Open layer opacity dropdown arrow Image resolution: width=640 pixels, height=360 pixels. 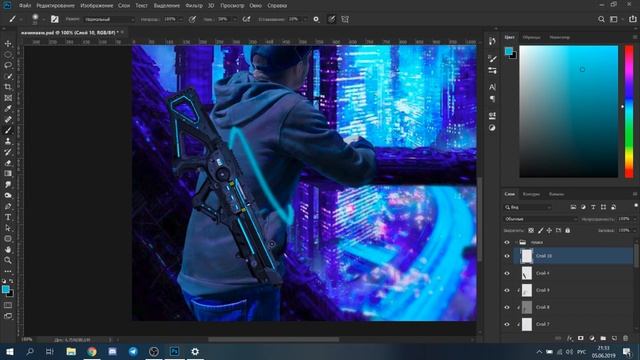(634, 219)
